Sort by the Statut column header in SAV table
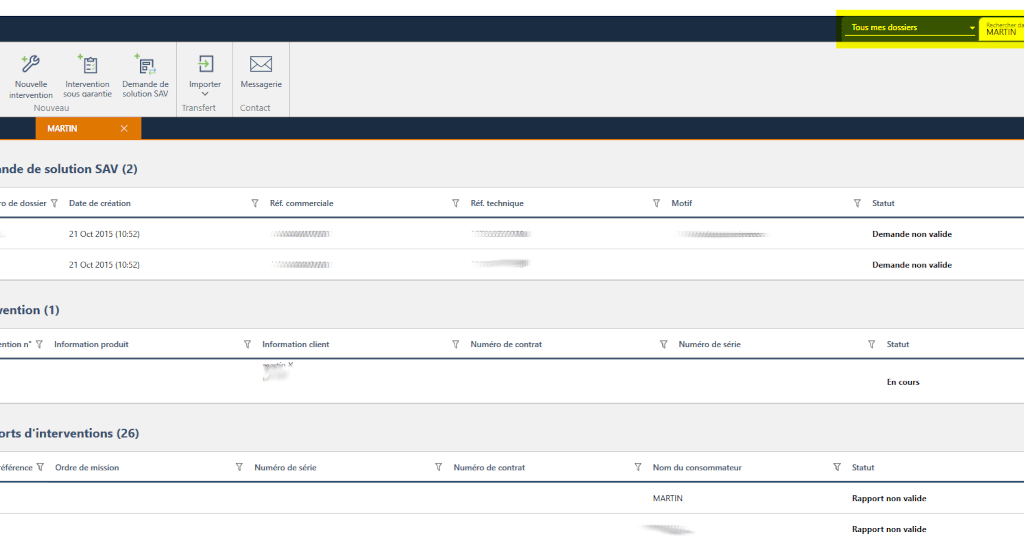Image resolution: width=1024 pixels, height=541 pixels. point(883,203)
